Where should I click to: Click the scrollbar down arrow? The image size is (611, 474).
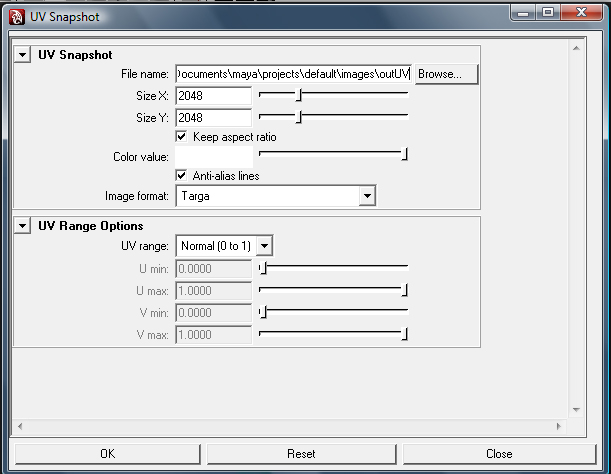tap(576, 410)
